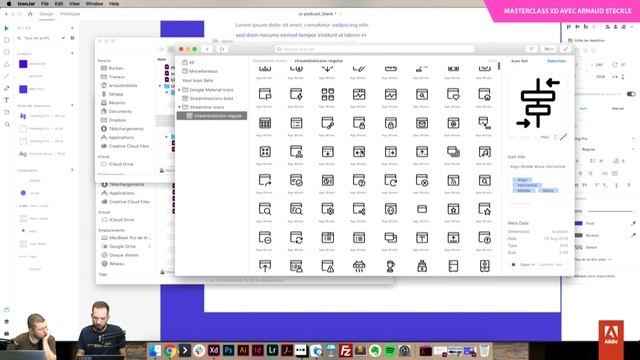
Task: Open FileZilla from the Dock
Action: pyautogui.click(x=346, y=350)
